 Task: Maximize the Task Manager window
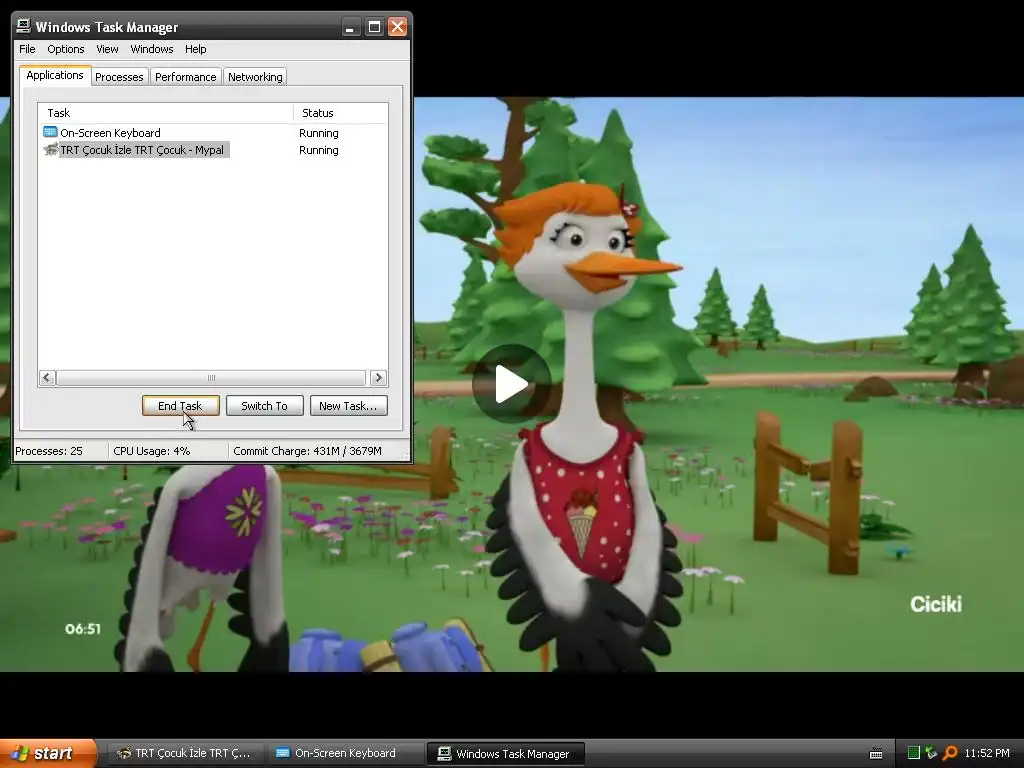pos(374,27)
